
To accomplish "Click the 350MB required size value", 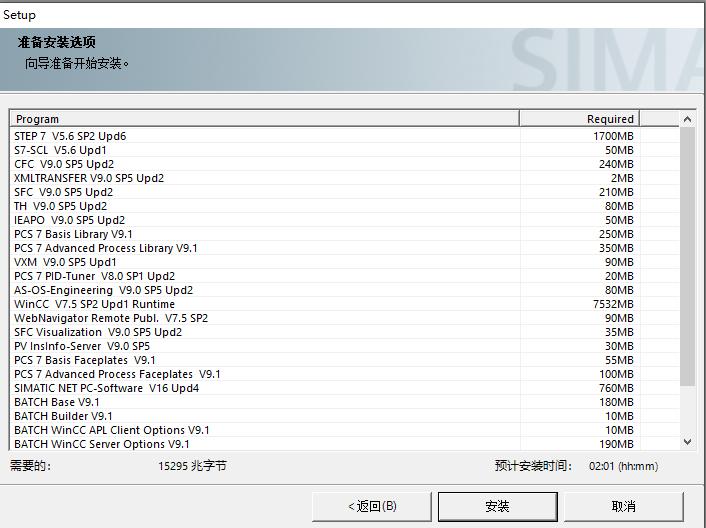I will click(616, 248).
